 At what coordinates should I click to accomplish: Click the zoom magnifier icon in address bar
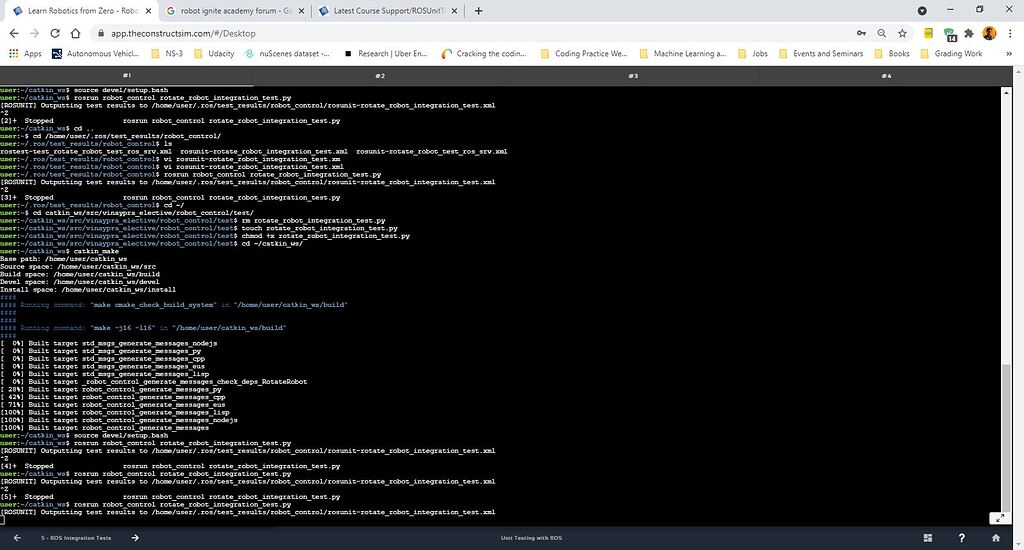(x=882, y=33)
